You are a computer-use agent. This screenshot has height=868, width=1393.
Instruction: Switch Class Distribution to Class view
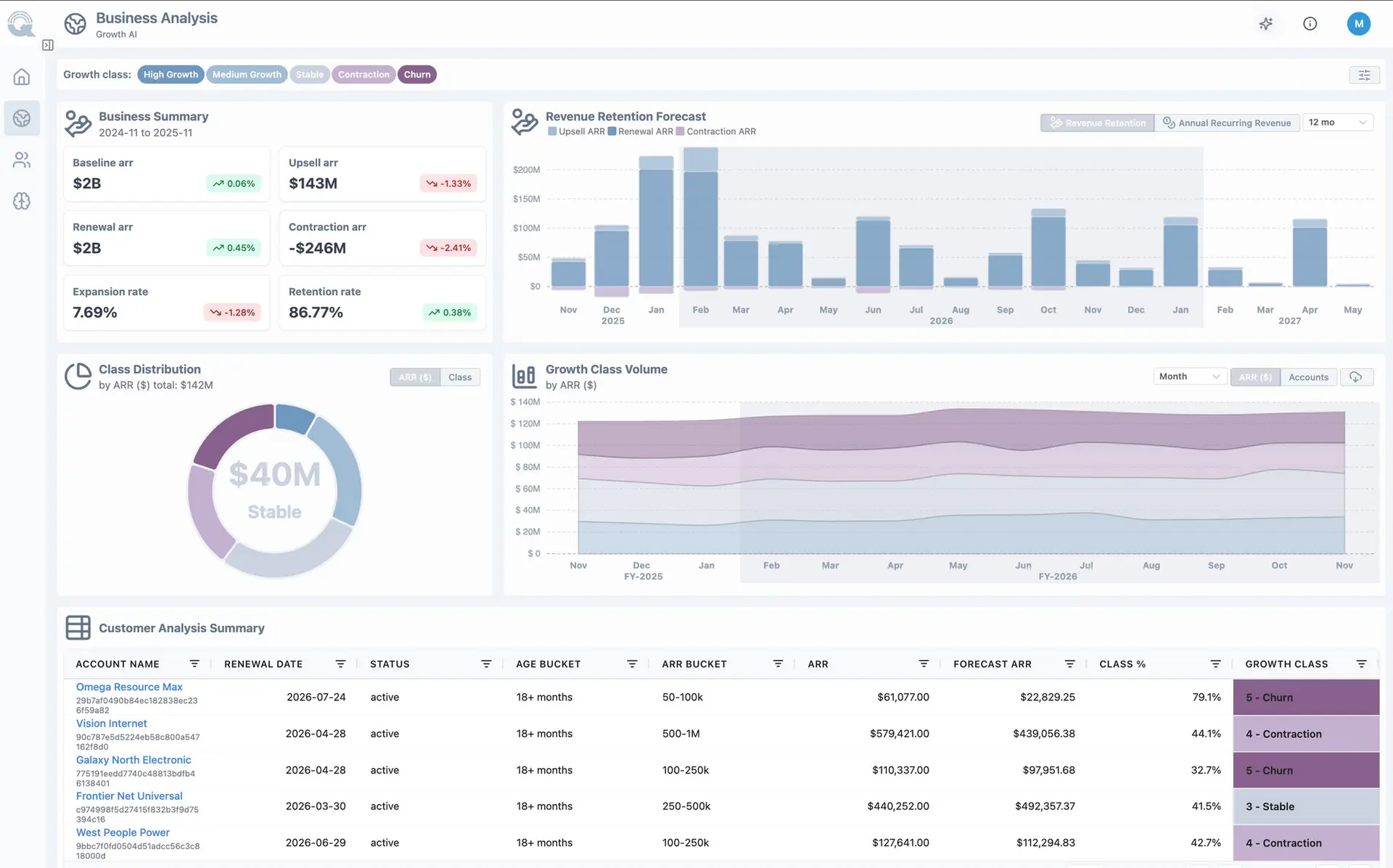[460, 377]
